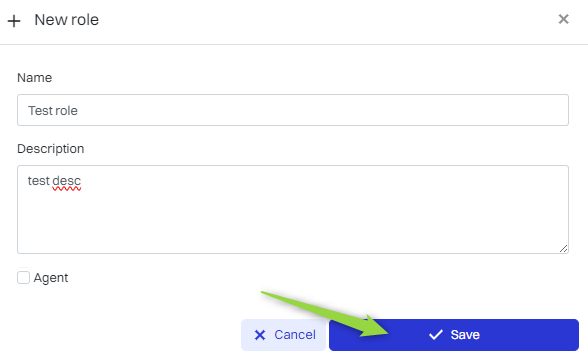The image size is (588, 360).
Task: Click the misspelled word "desc"
Action: [x=67, y=182]
